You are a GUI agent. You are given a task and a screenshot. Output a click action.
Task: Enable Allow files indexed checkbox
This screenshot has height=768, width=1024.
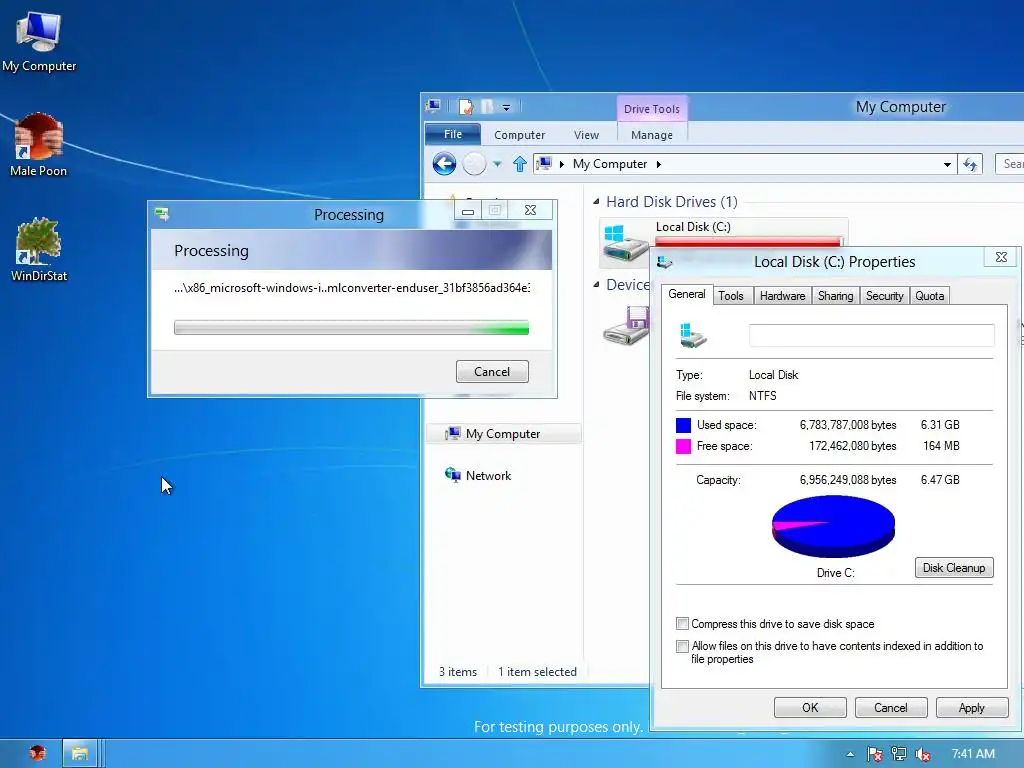pyautogui.click(x=682, y=646)
